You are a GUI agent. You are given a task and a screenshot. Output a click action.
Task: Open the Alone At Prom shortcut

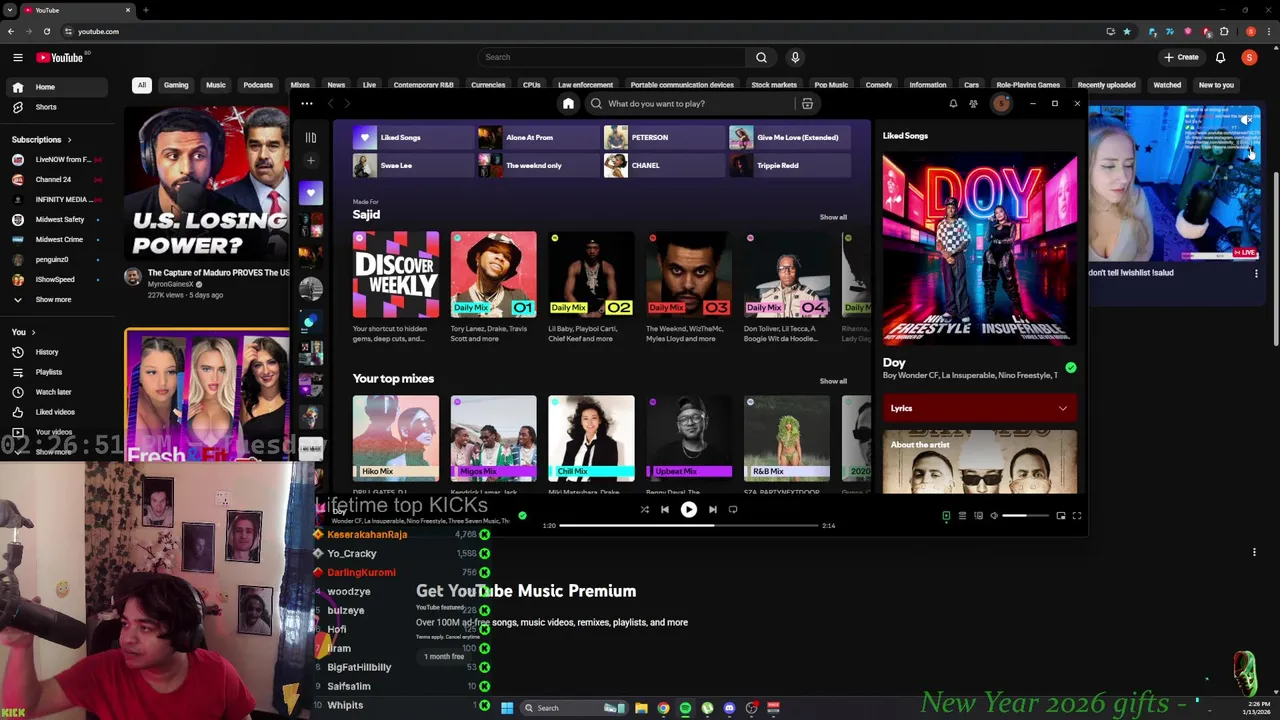point(537,137)
